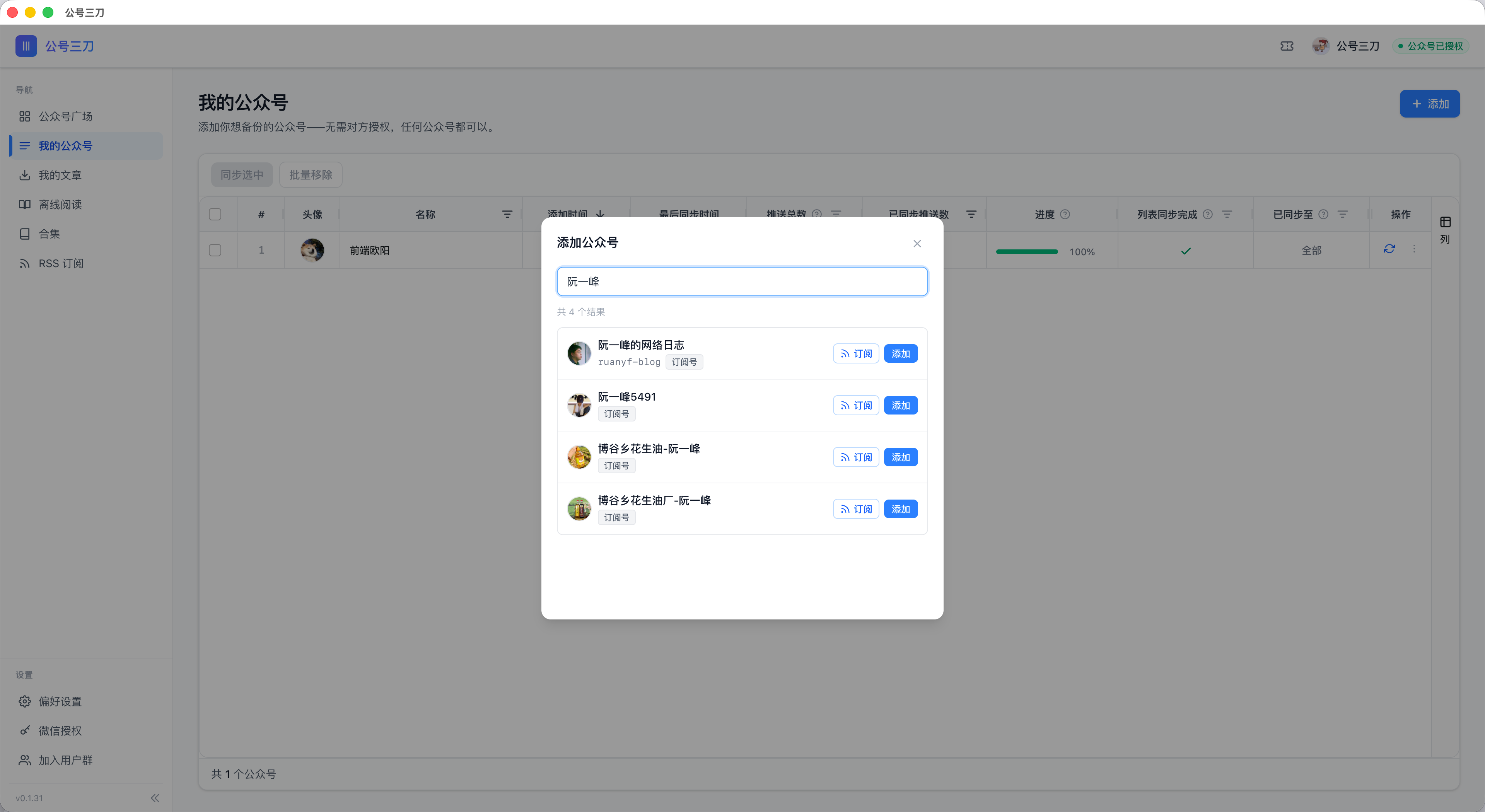The height and width of the screenshot is (812, 1485).
Task: Click the 公号三刀 logo icon in header
Action: (26, 46)
